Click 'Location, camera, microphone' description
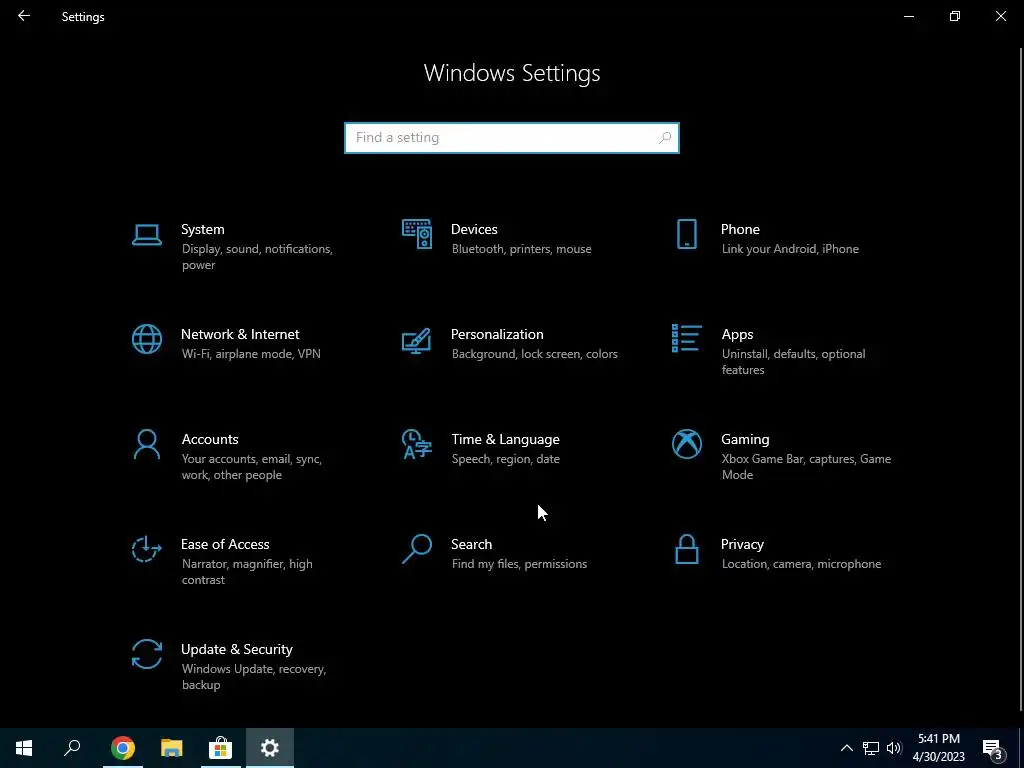The width and height of the screenshot is (1024, 768). [x=801, y=564]
